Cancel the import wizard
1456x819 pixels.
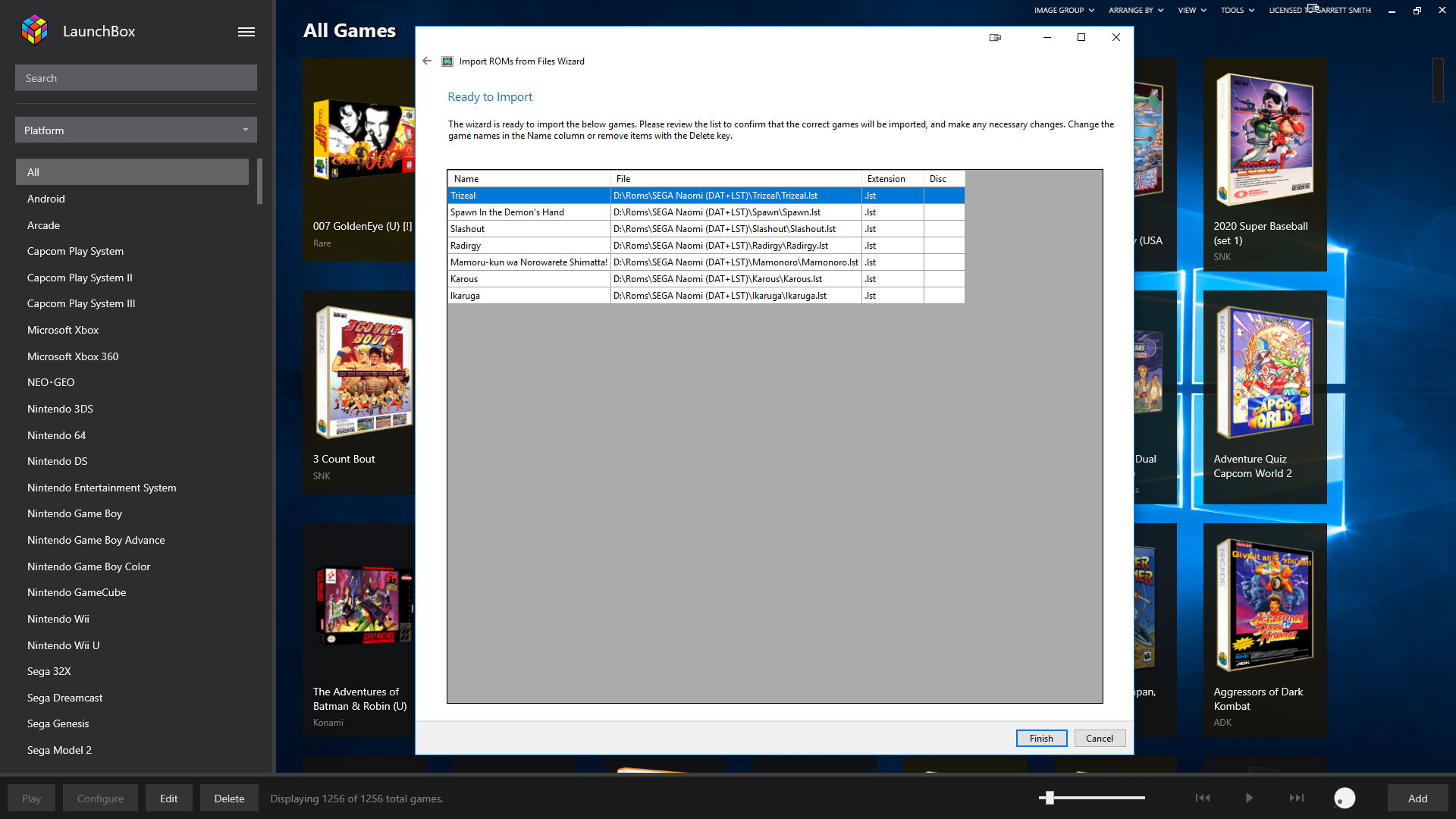pyautogui.click(x=1100, y=739)
